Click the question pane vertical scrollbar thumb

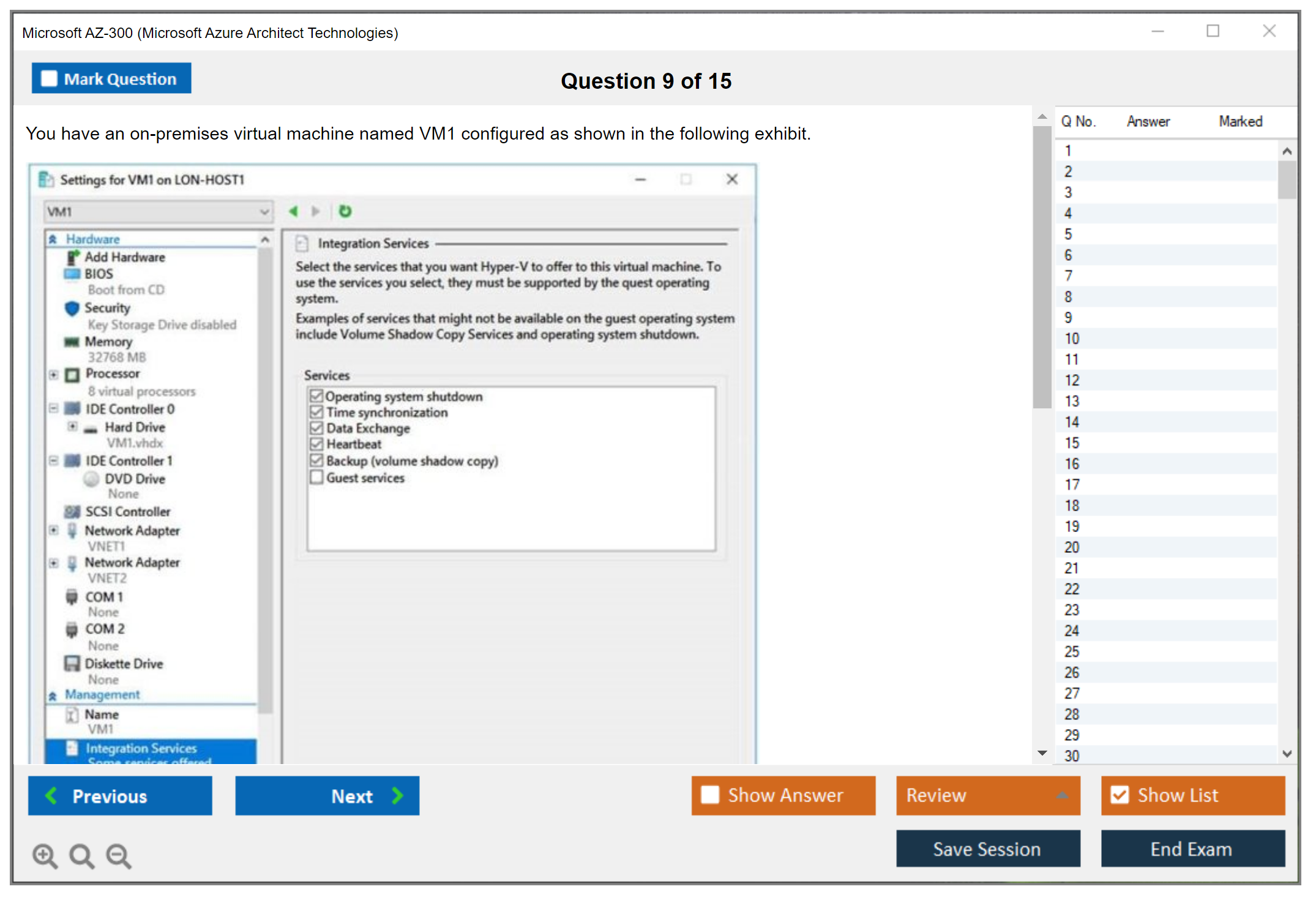coord(1042,267)
